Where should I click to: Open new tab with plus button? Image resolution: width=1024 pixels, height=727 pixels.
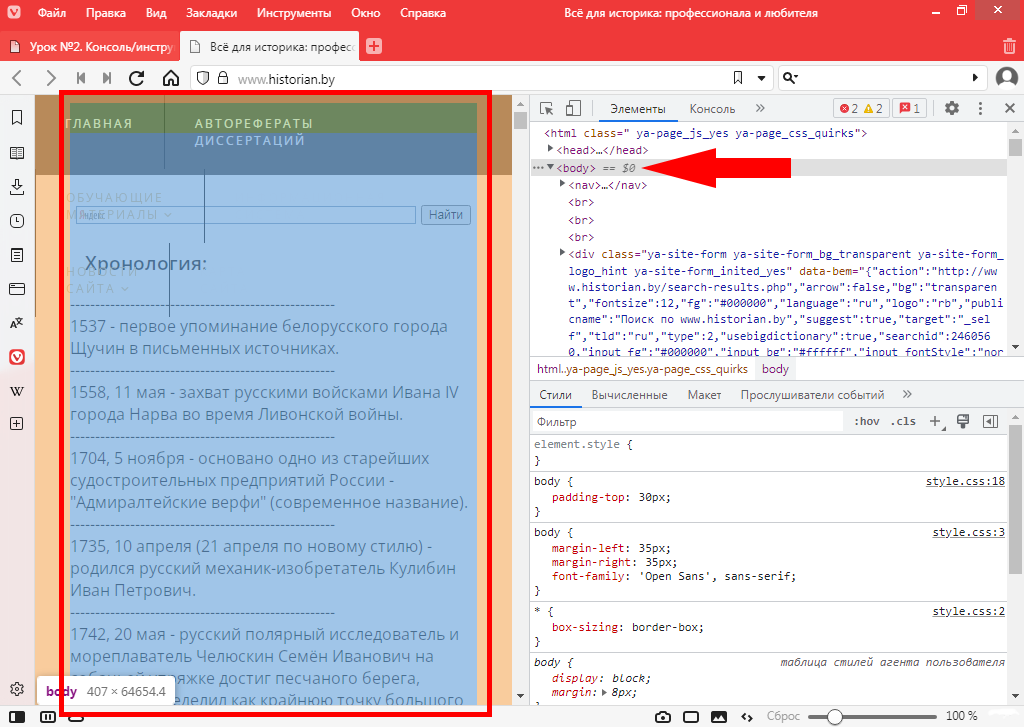[374, 46]
